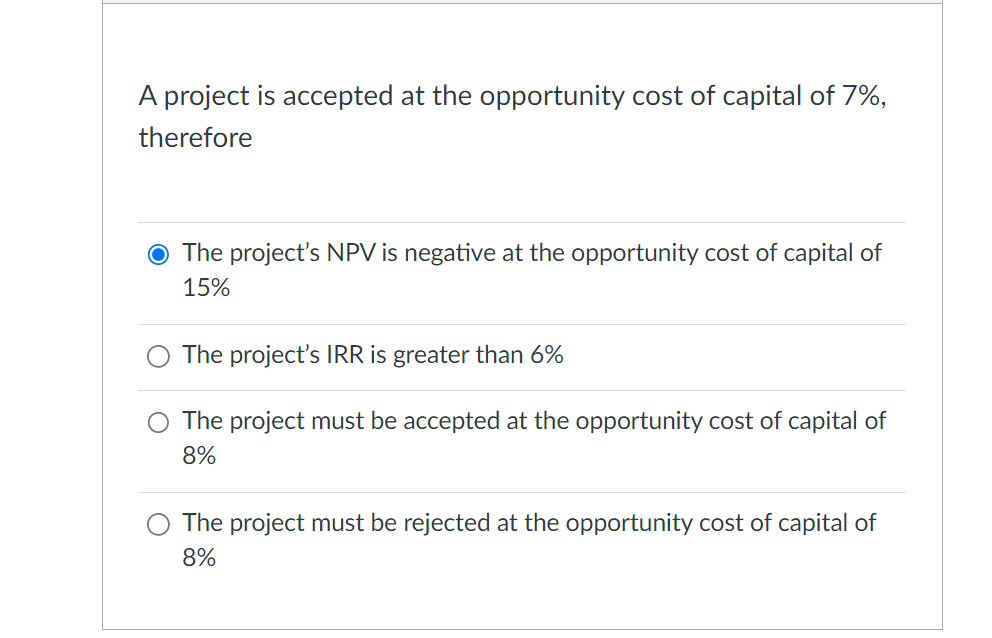Viewport: 992px width, 638px height.
Task: Click the word 'therefore' in the question
Action: (x=195, y=138)
